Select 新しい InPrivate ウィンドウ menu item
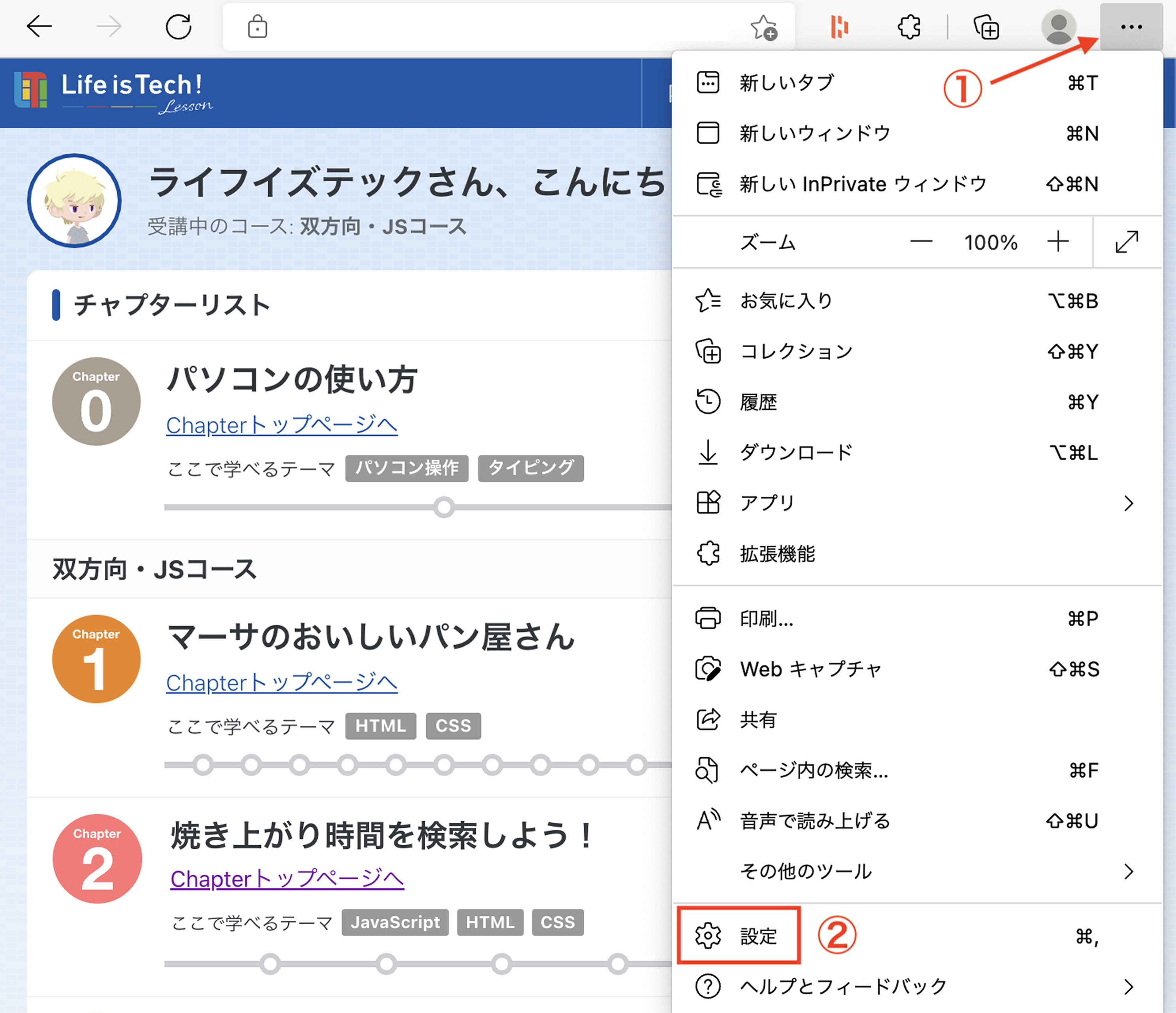Viewport: 1176px width, 1013px height. (862, 184)
